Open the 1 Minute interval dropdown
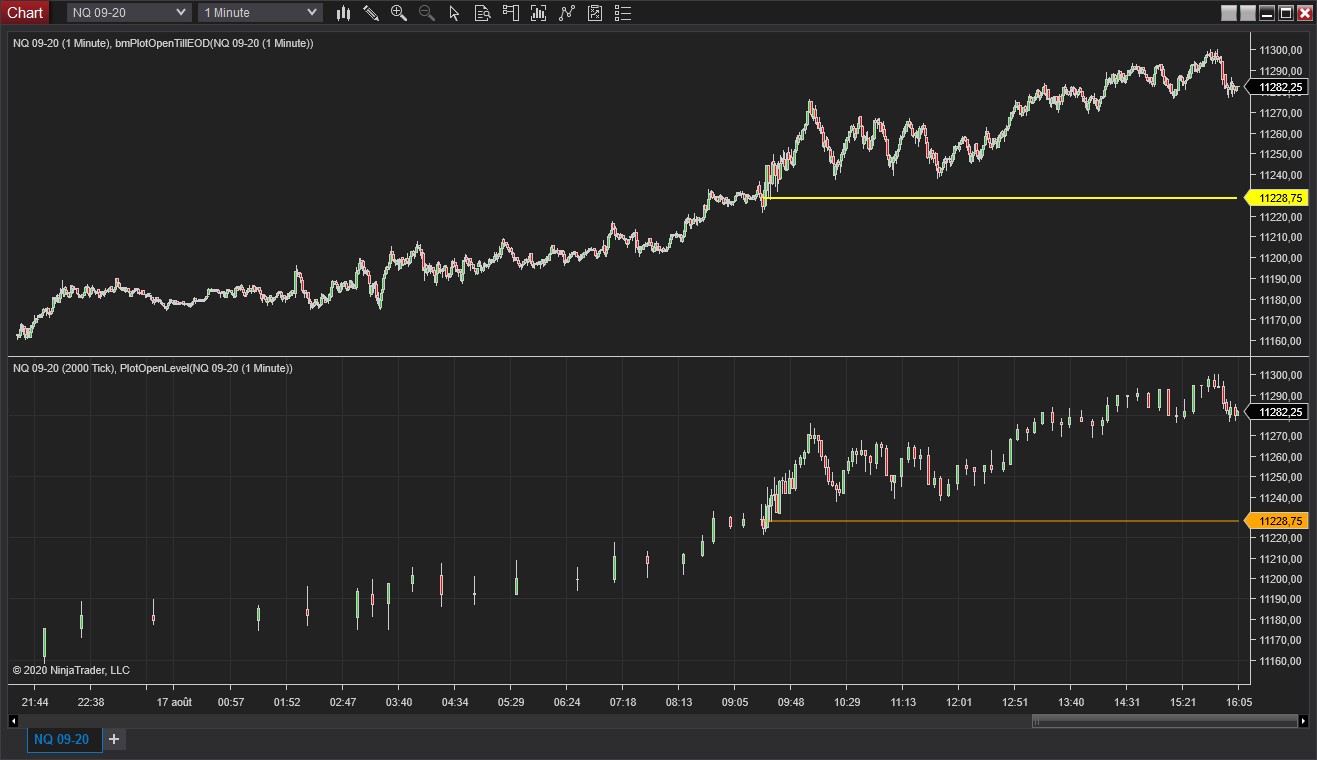This screenshot has height=760, width=1317. click(260, 12)
